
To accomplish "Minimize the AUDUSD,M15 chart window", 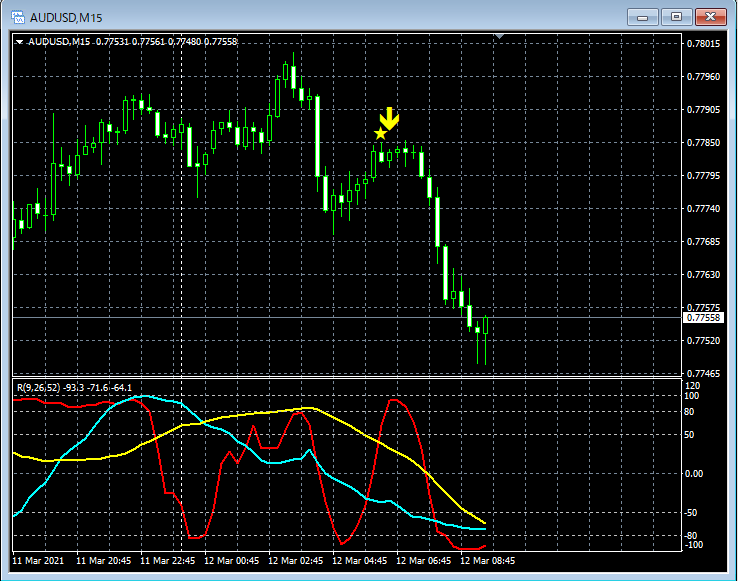I will tap(642, 17).
